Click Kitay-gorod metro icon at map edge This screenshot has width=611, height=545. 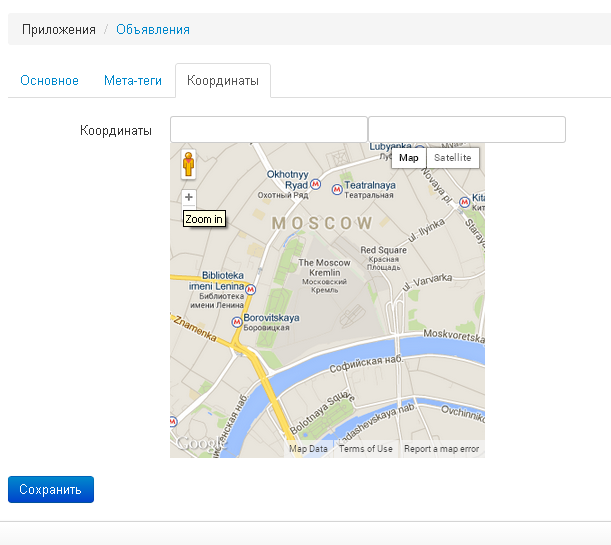464,202
